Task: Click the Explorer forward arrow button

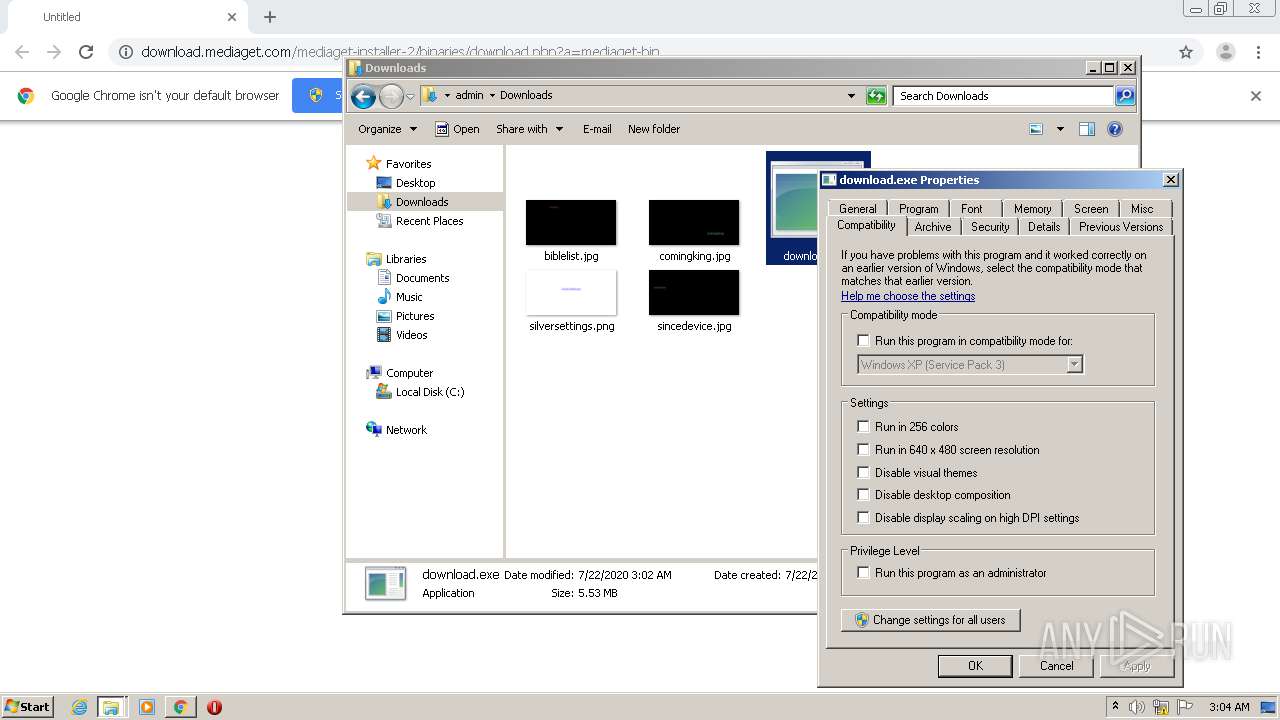Action: coord(391,96)
